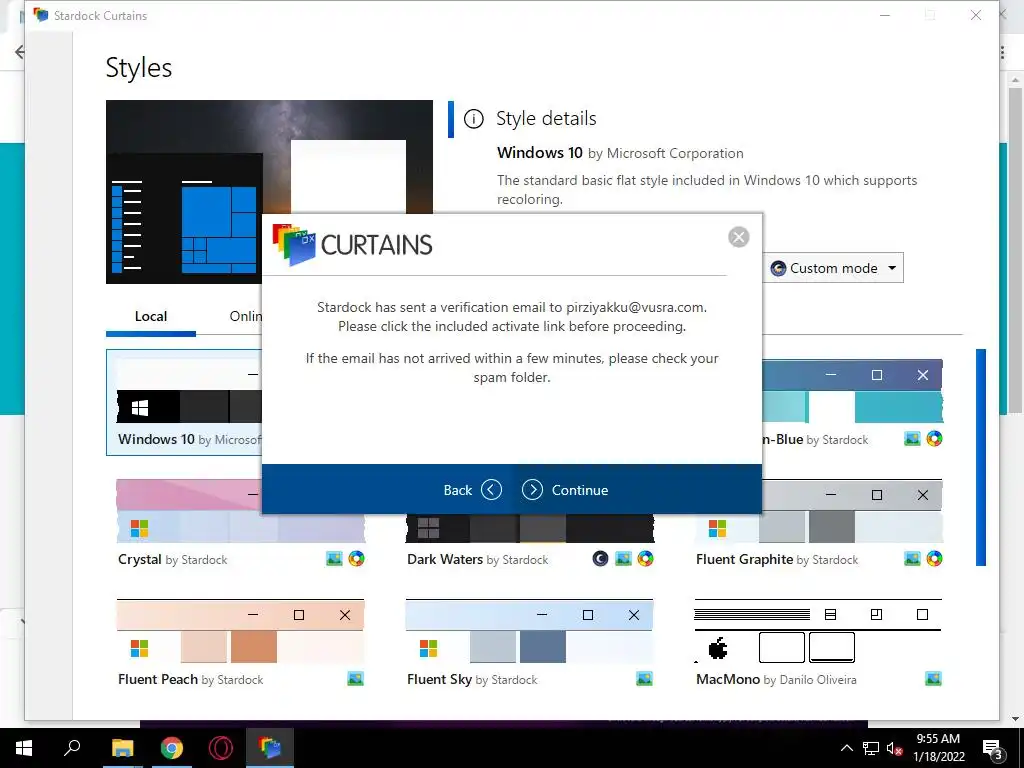The height and width of the screenshot is (768, 1024).
Task: Click Crystal's color wheel icon
Action: coord(357,559)
